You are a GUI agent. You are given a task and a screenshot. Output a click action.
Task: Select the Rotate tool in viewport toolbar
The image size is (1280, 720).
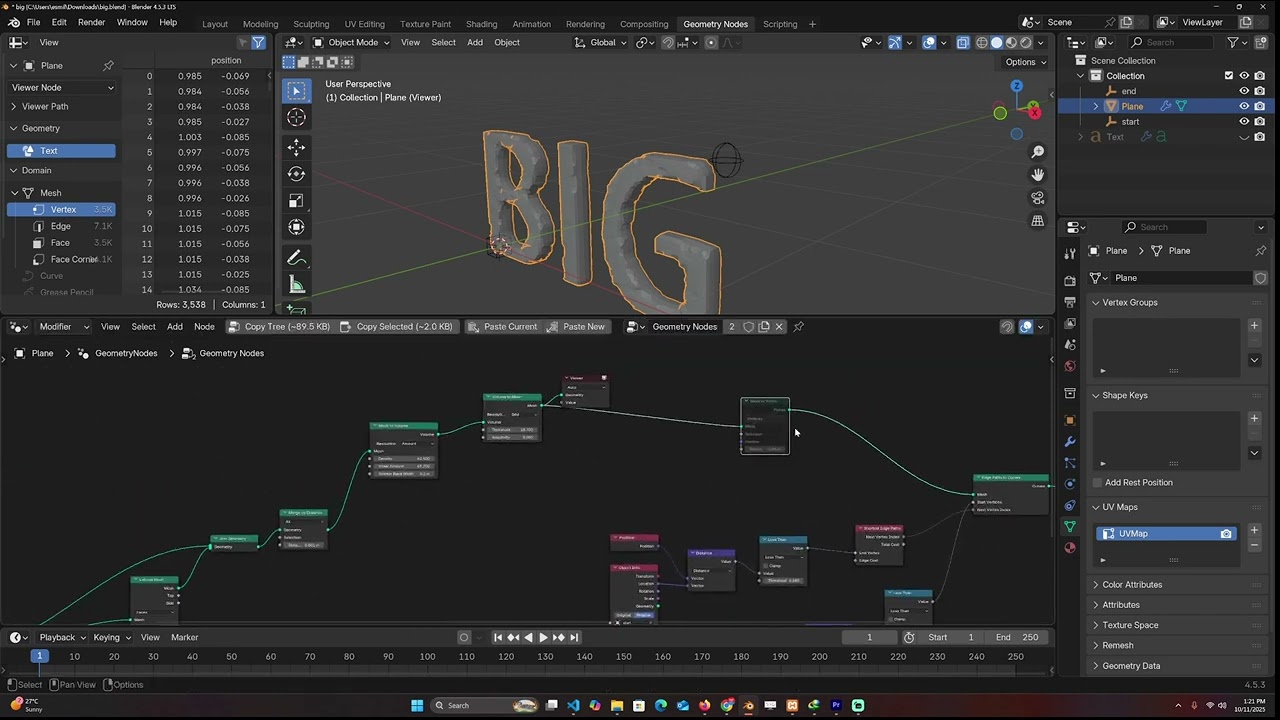(x=296, y=174)
